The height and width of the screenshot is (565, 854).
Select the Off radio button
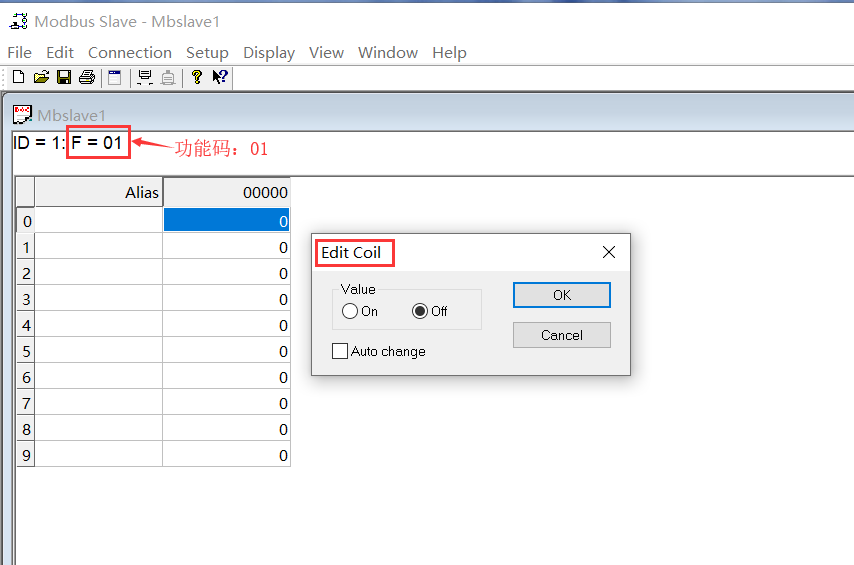(x=420, y=311)
